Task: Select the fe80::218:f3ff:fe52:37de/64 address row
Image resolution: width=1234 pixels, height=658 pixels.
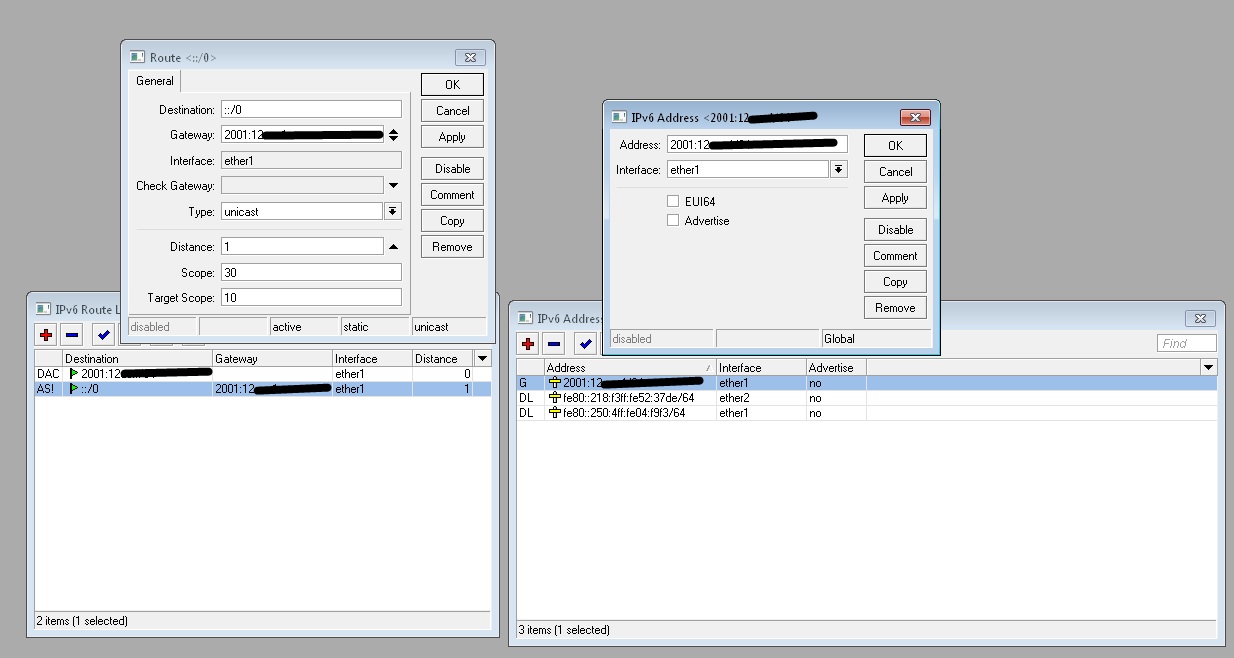Action: click(x=867, y=397)
